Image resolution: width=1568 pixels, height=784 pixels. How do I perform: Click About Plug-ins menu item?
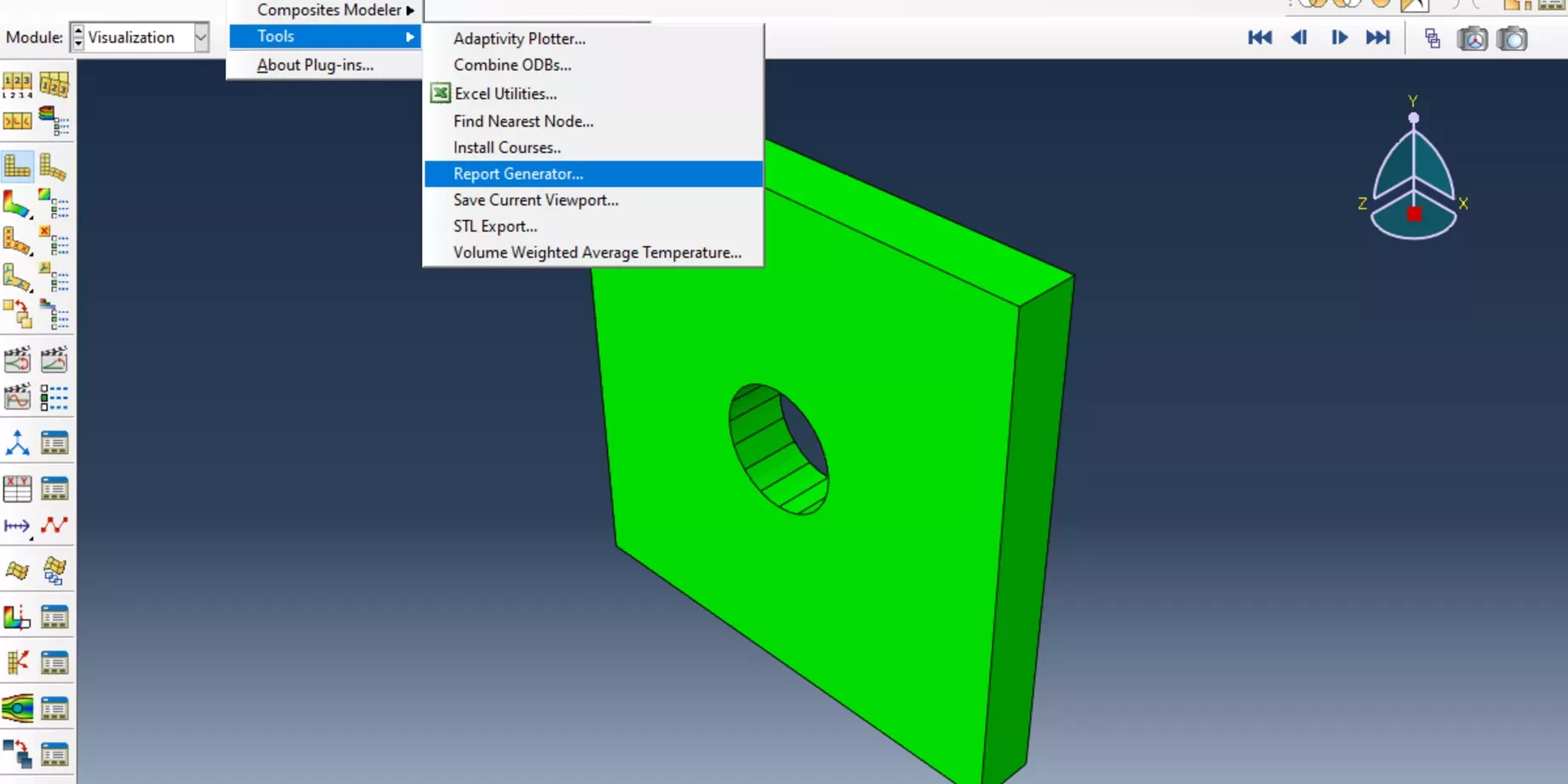(315, 66)
